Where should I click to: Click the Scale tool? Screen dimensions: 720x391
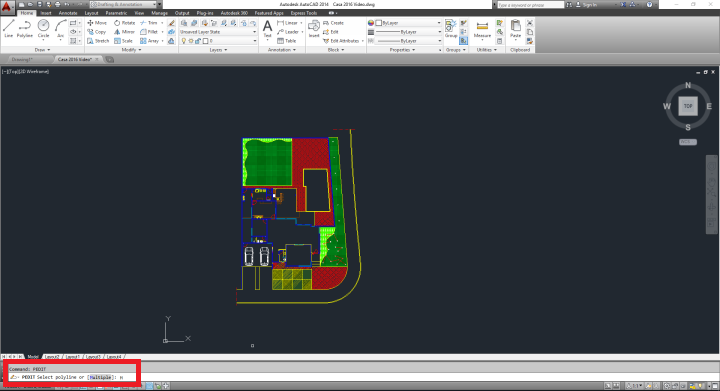pyautogui.click(x=124, y=41)
